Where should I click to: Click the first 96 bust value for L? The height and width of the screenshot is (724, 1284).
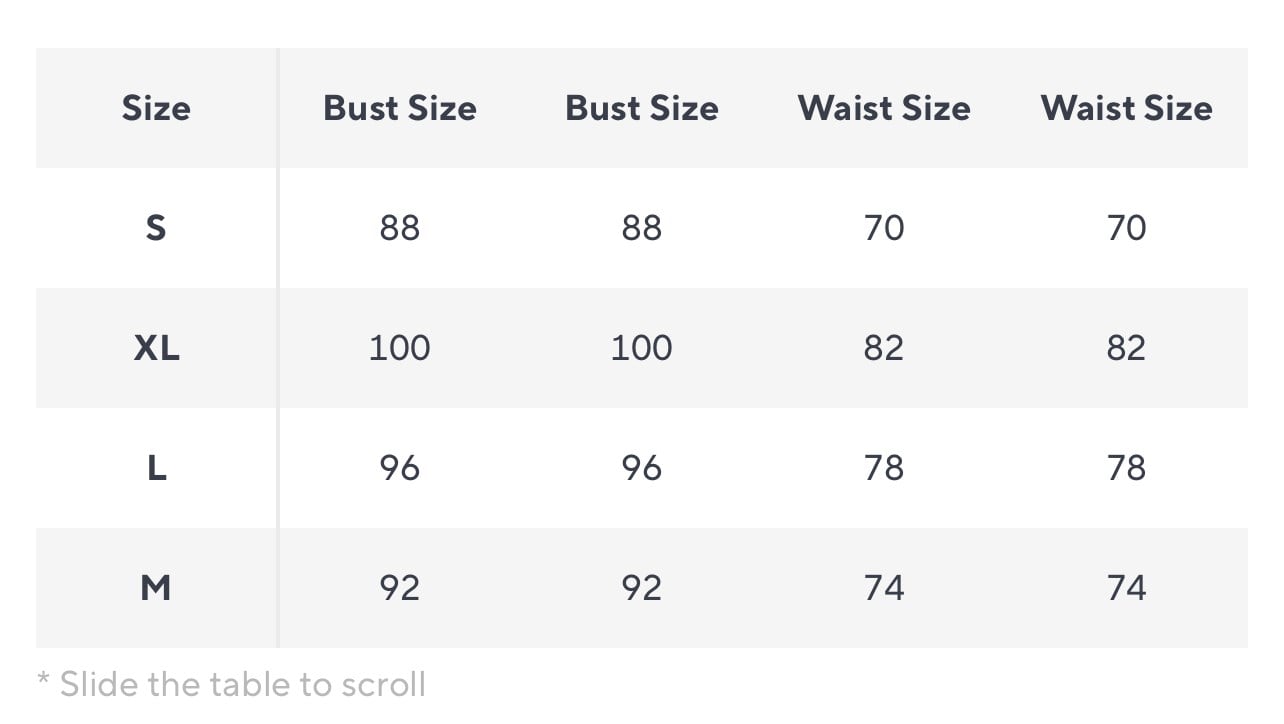[399, 468]
